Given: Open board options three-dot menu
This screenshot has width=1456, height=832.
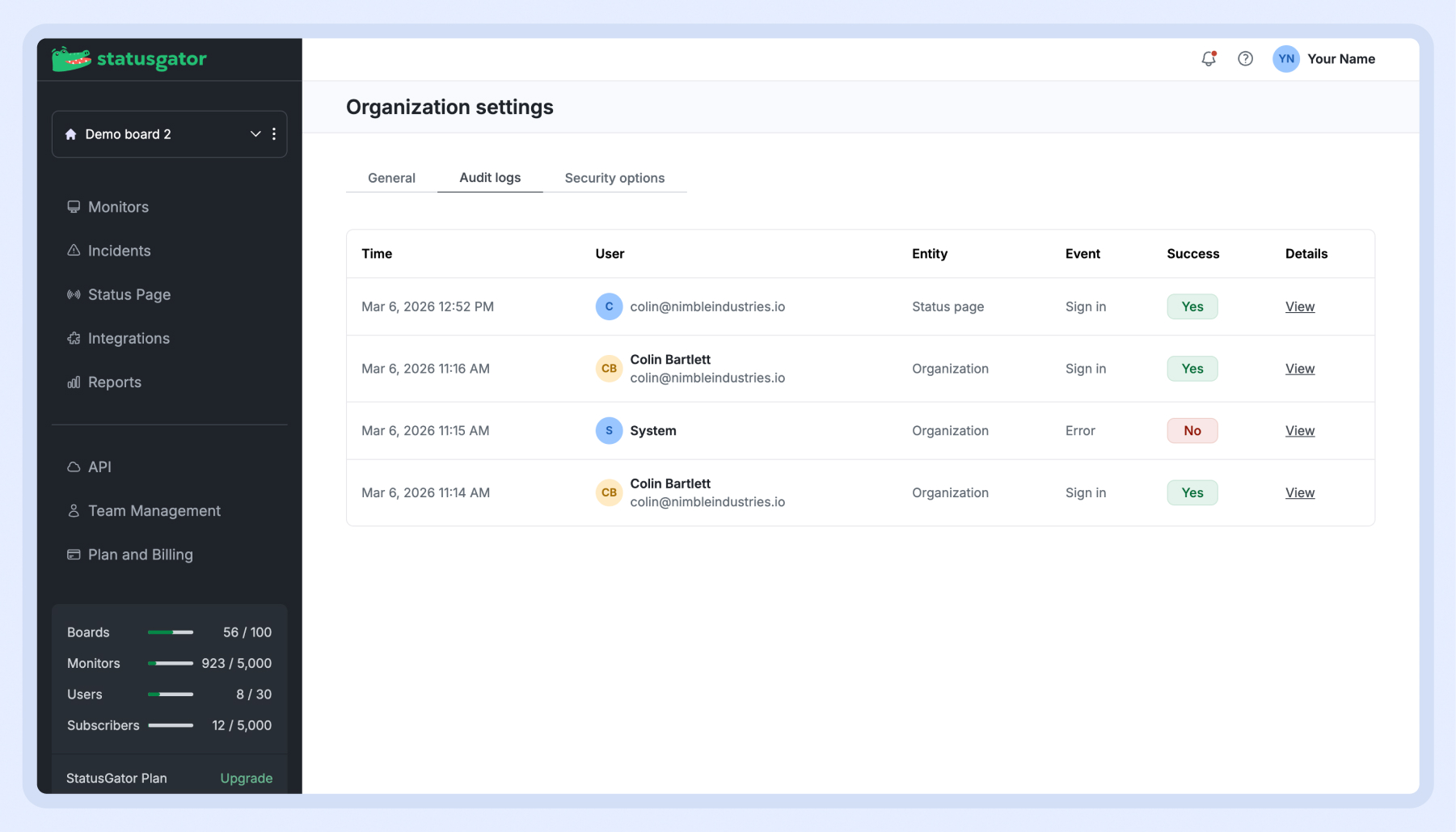Looking at the screenshot, I should point(274,134).
